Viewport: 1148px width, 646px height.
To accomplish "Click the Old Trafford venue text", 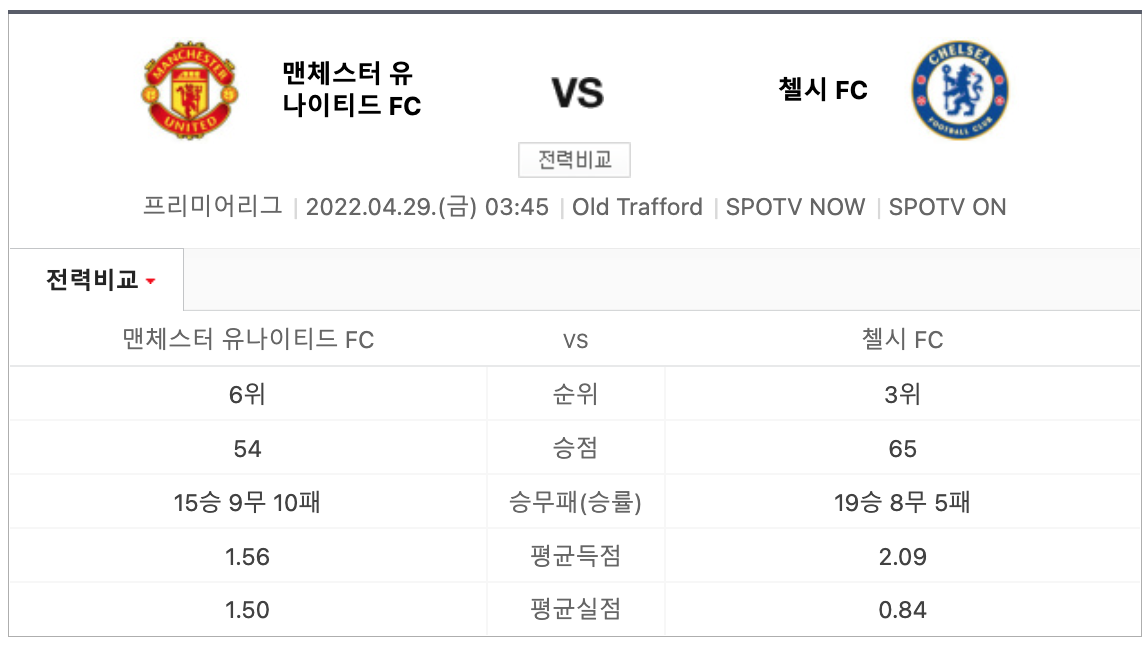I will click(x=637, y=207).
